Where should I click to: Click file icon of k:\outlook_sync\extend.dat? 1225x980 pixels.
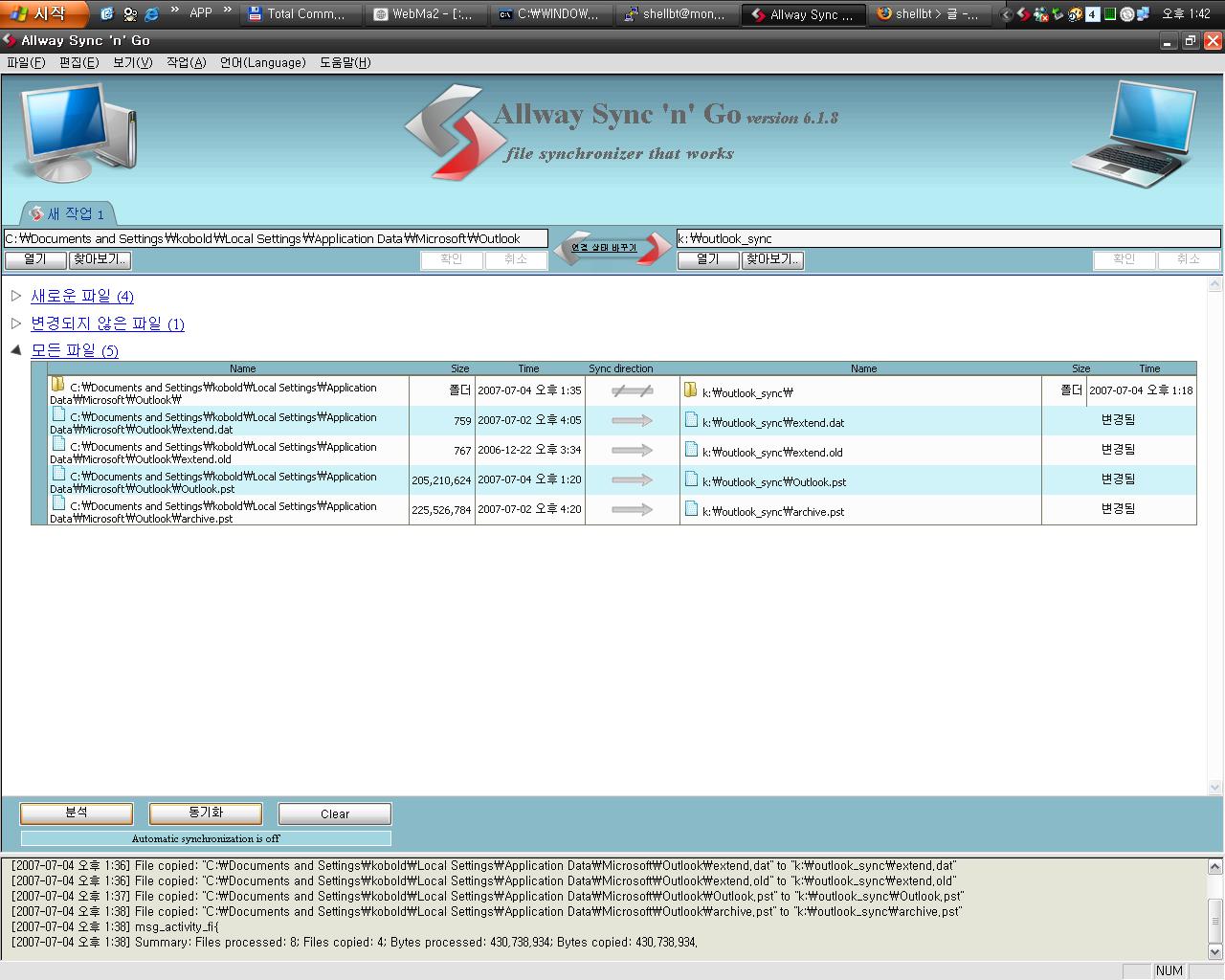coord(691,419)
